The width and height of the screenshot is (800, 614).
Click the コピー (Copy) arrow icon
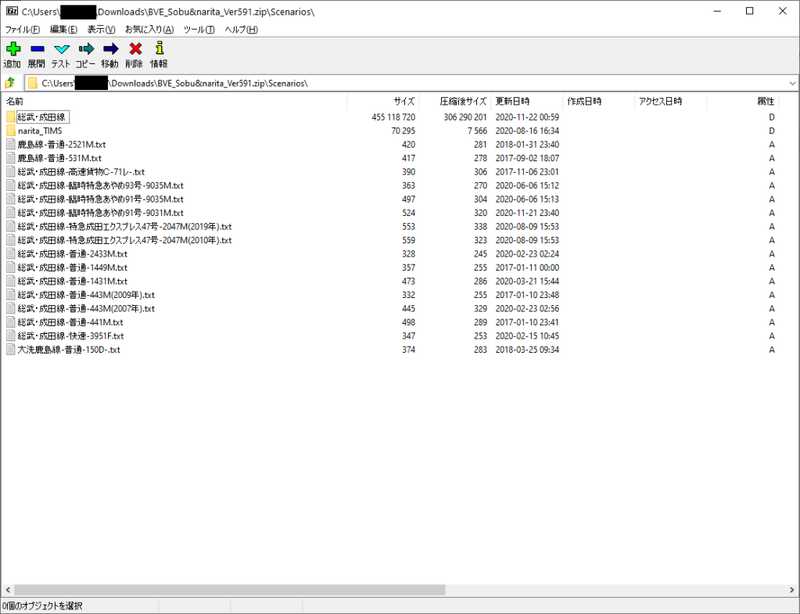click(x=86, y=49)
